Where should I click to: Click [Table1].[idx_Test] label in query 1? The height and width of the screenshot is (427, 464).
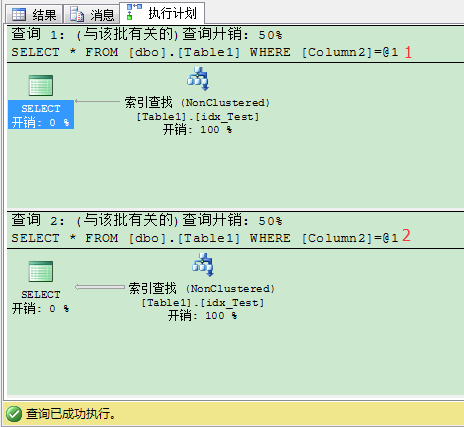point(198,117)
